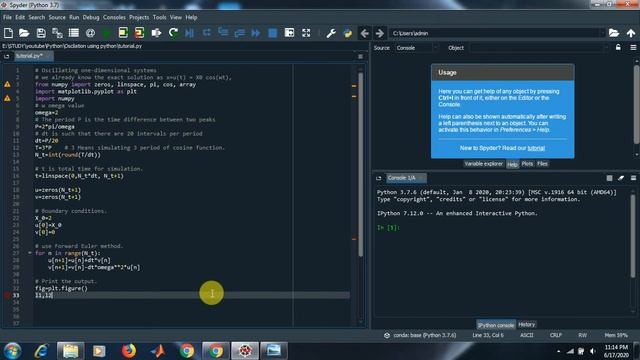Open the Debug menu
This screenshot has width=640, height=360.
click(x=91, y=17)
